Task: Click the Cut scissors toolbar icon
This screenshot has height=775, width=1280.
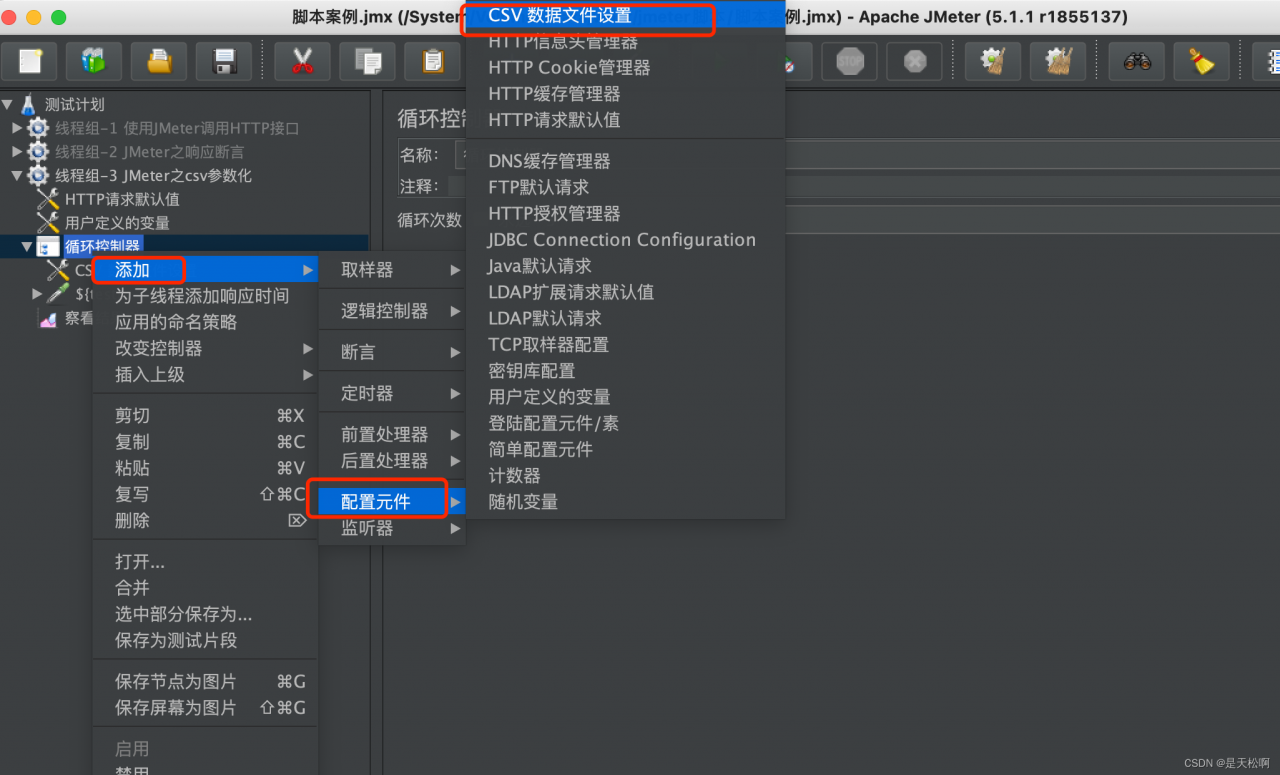Action: (303, 62)
